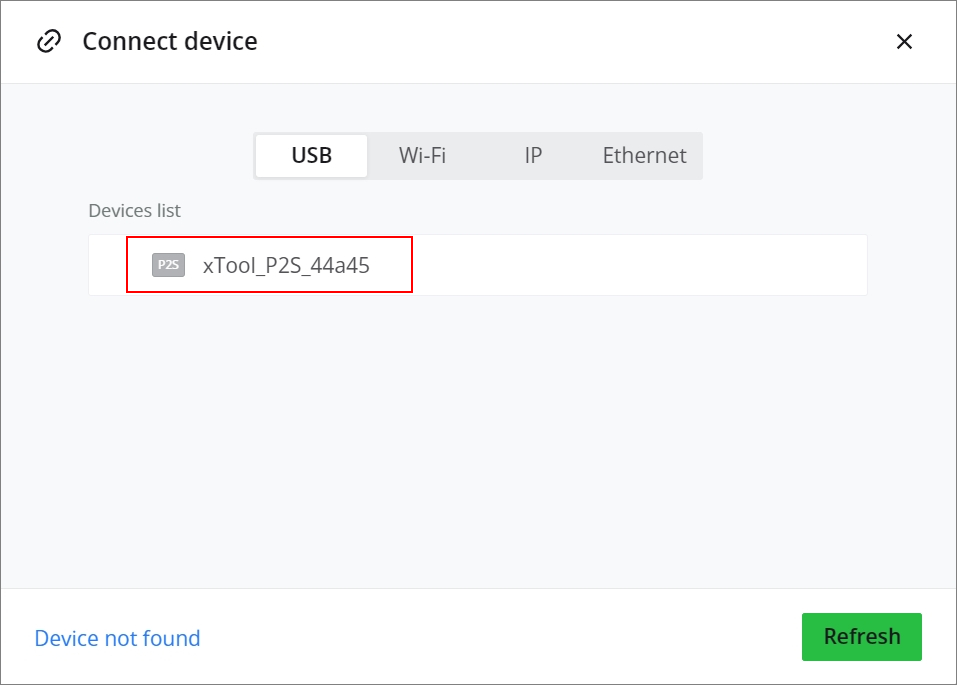The image size is (957, 685).
Task: Open the IP connection tab
Action: 533,156
